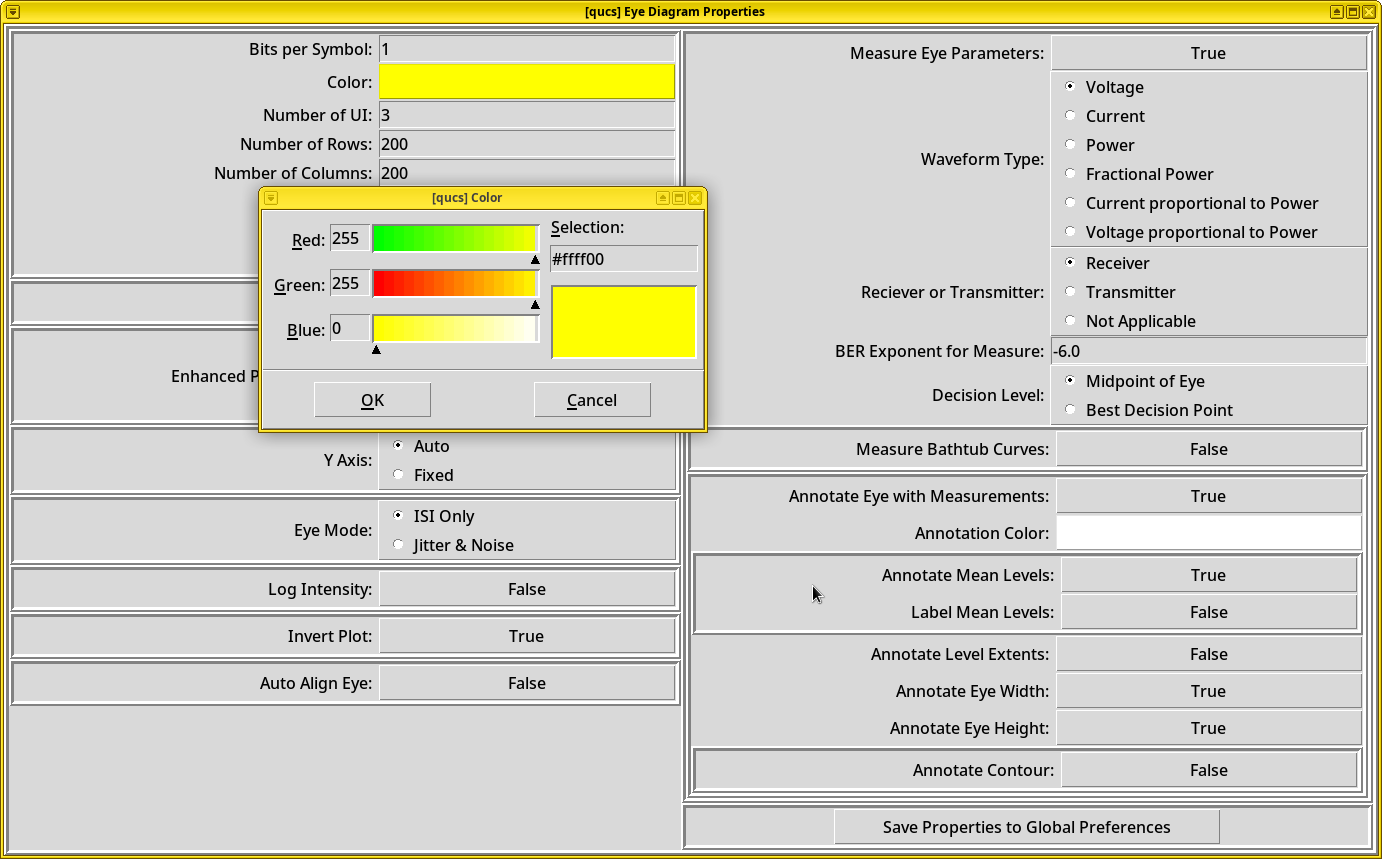Choose Transmitter radio option
1382x859 pixels.
pos(1071,292)
